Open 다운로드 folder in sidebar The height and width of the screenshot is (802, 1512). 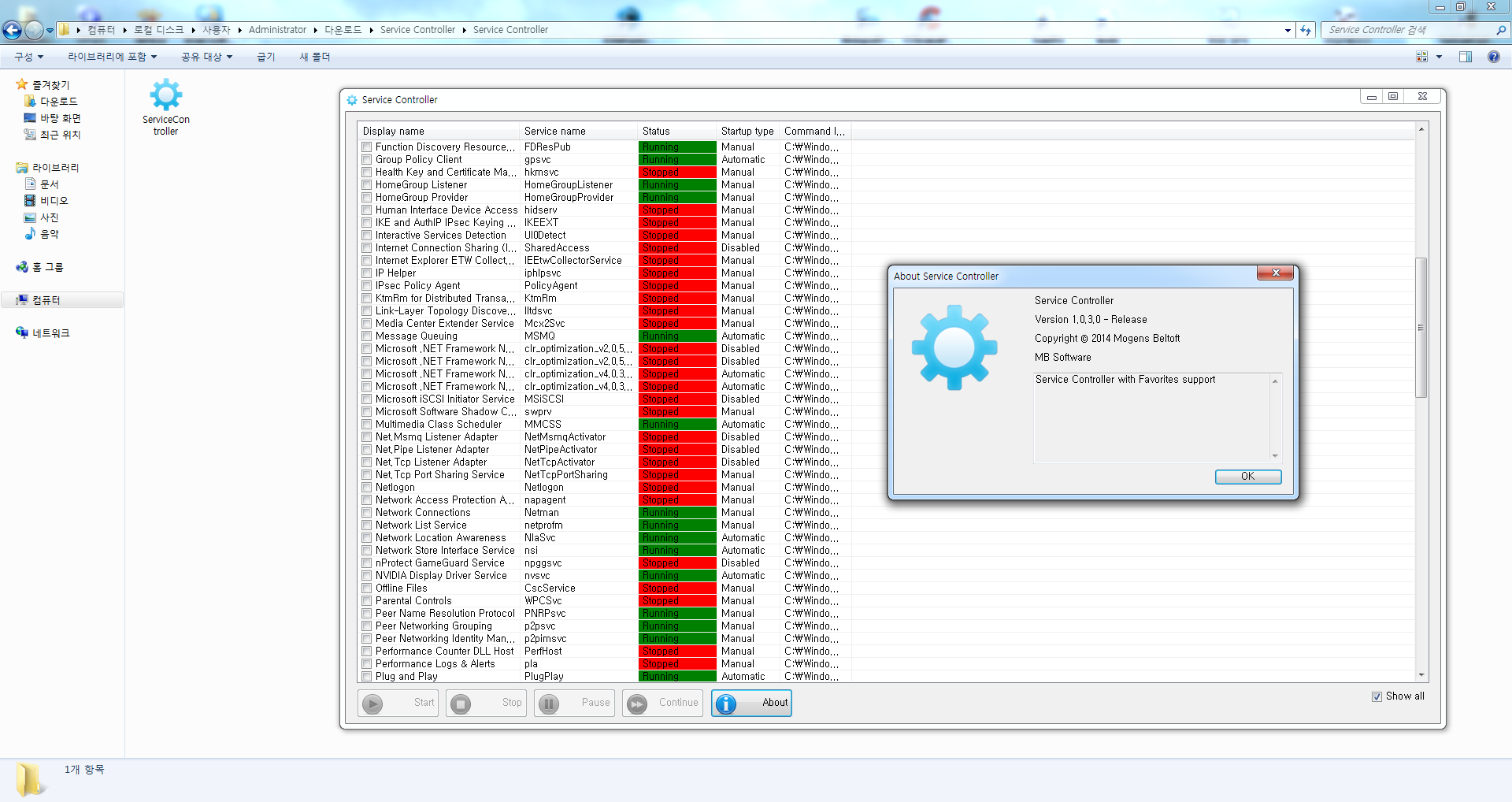point(51,101)
